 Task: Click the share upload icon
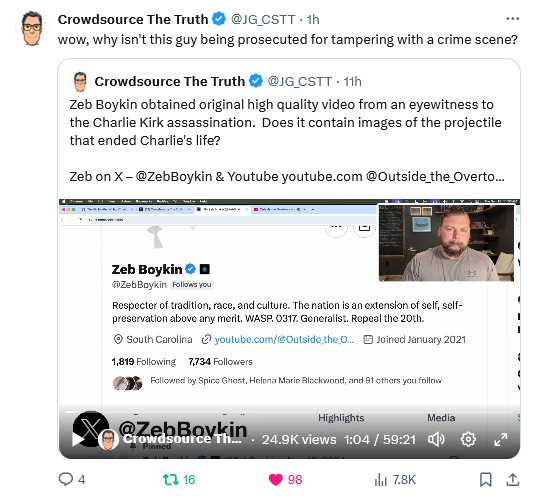coord(512,480)
